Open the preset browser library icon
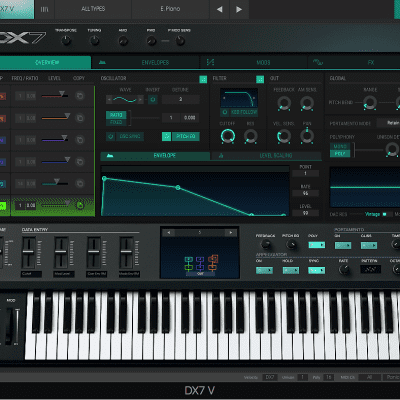Screen dimensions: 400x400 click(x=44, y=9)
